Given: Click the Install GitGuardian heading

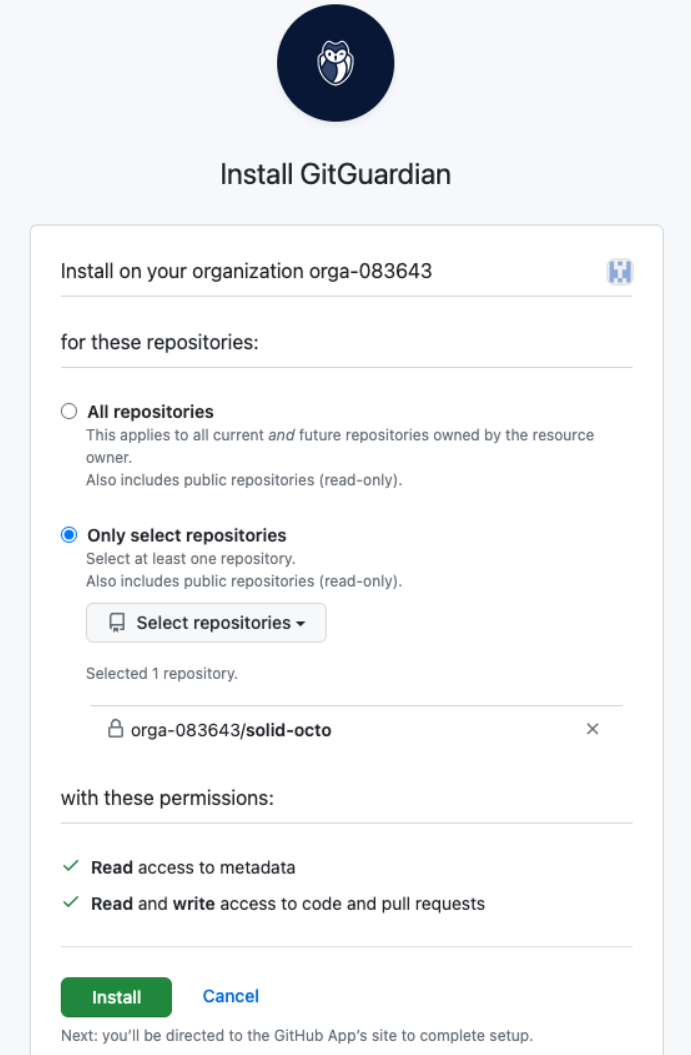Looking at the screenshot, I should tap(336, 174).
